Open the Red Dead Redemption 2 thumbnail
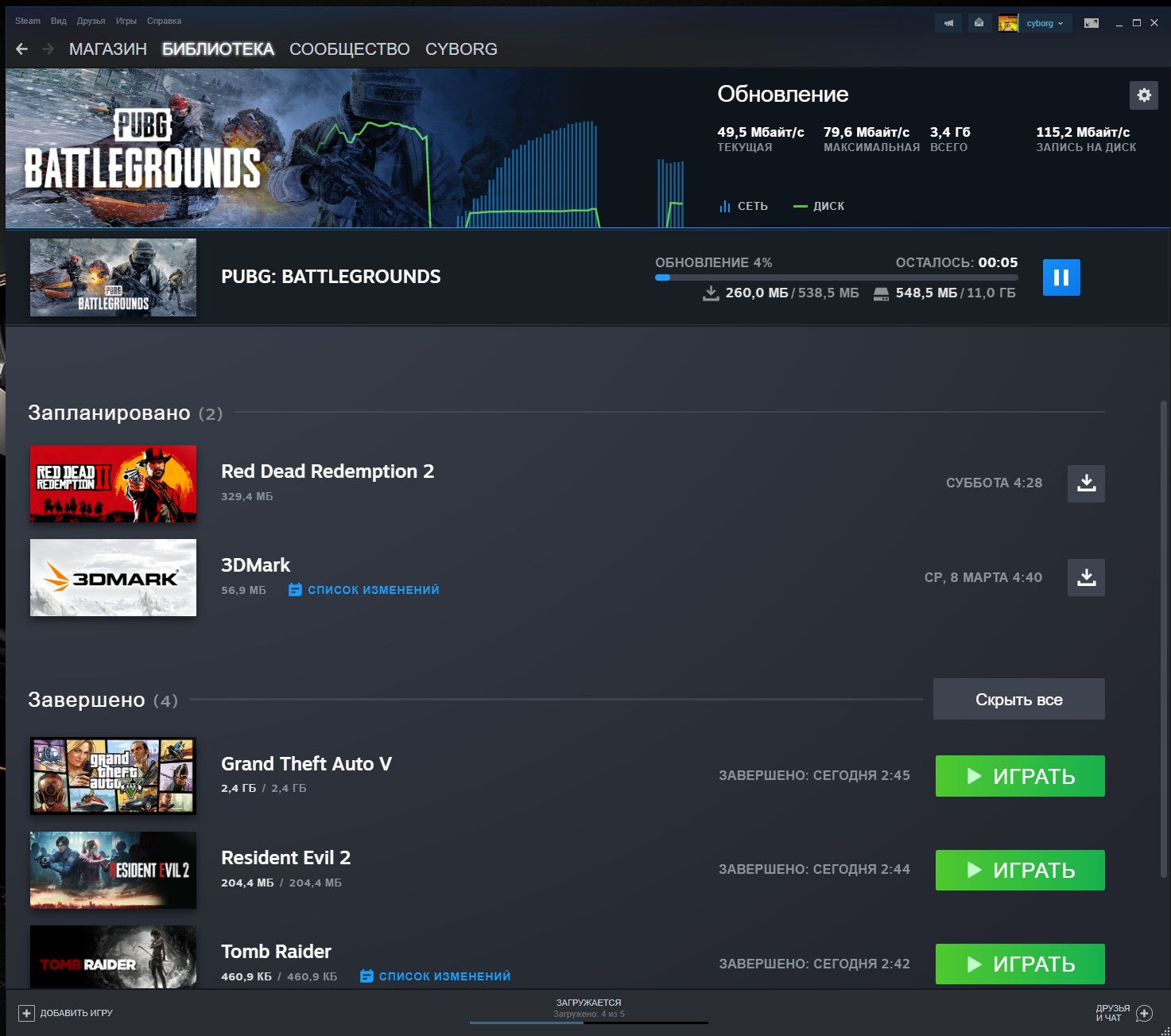This screenshot has height=1036, width=1171. (113, 483)
